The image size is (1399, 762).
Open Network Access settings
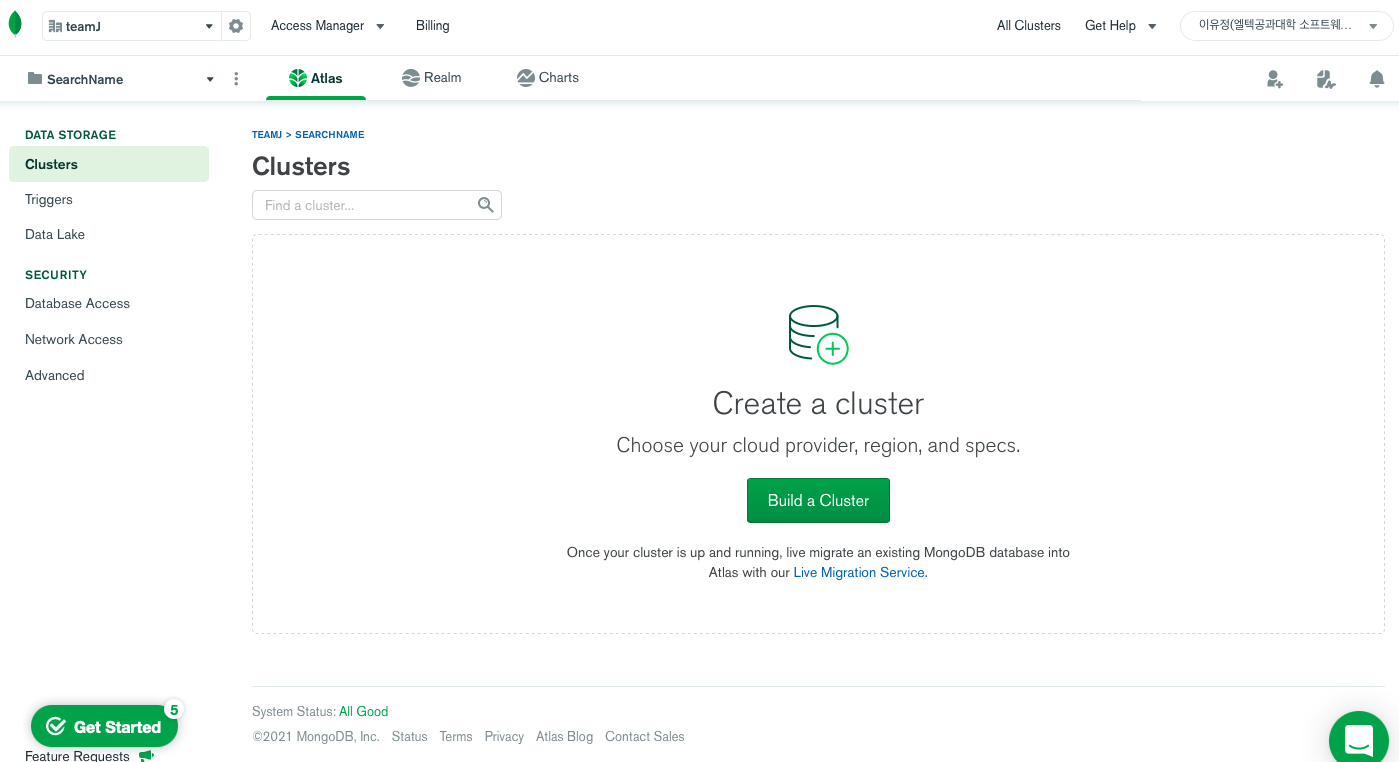click(74, 340)
